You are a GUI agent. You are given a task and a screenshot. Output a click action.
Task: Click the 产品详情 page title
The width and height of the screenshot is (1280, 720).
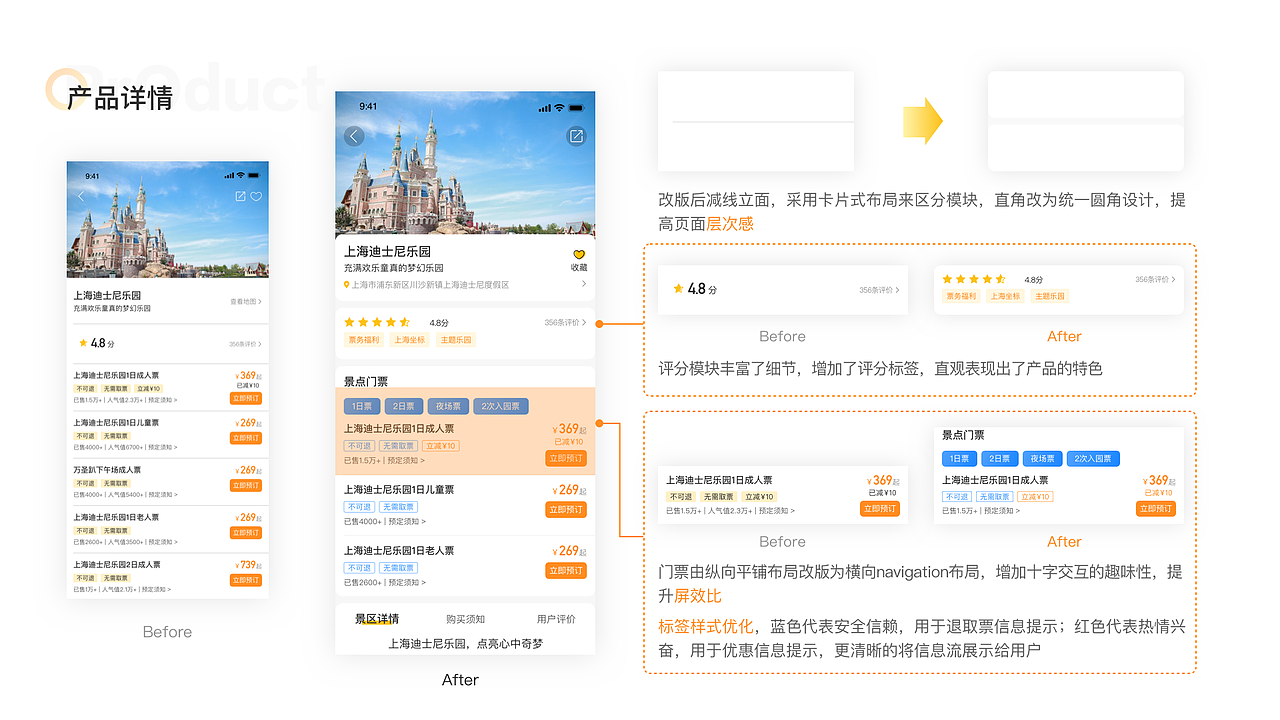click(120, 97)
